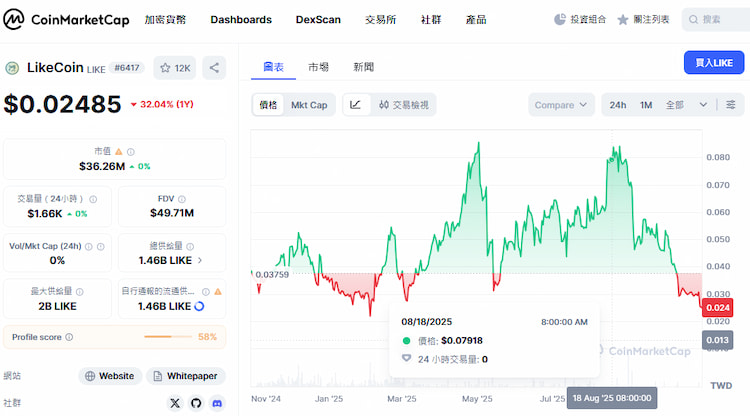Viewport: 750px width, 416px height.
Task: Click the portfolio link in header
Action: (580, 20)
